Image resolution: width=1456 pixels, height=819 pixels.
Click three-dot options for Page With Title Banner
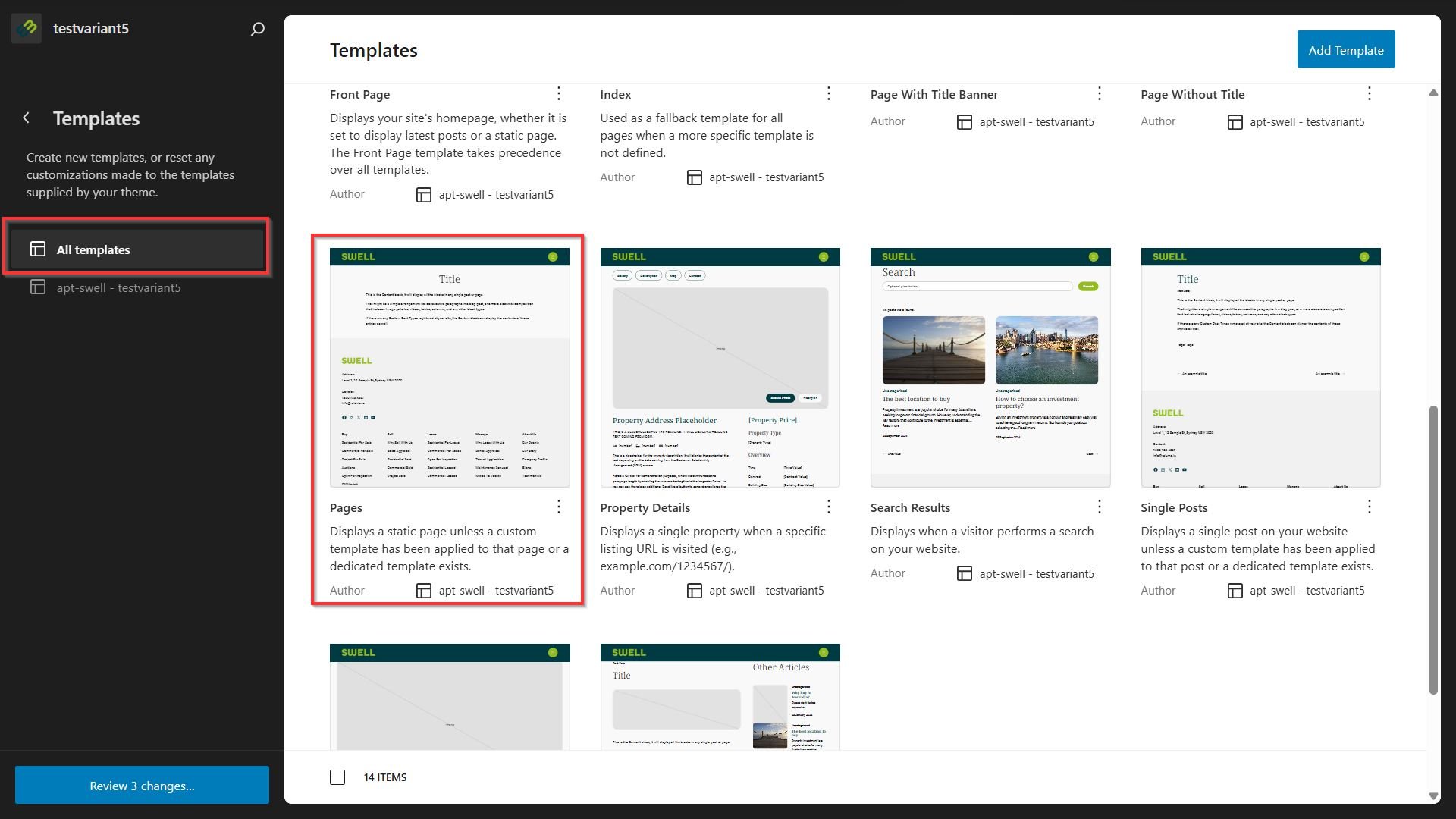coord(1100,93)
